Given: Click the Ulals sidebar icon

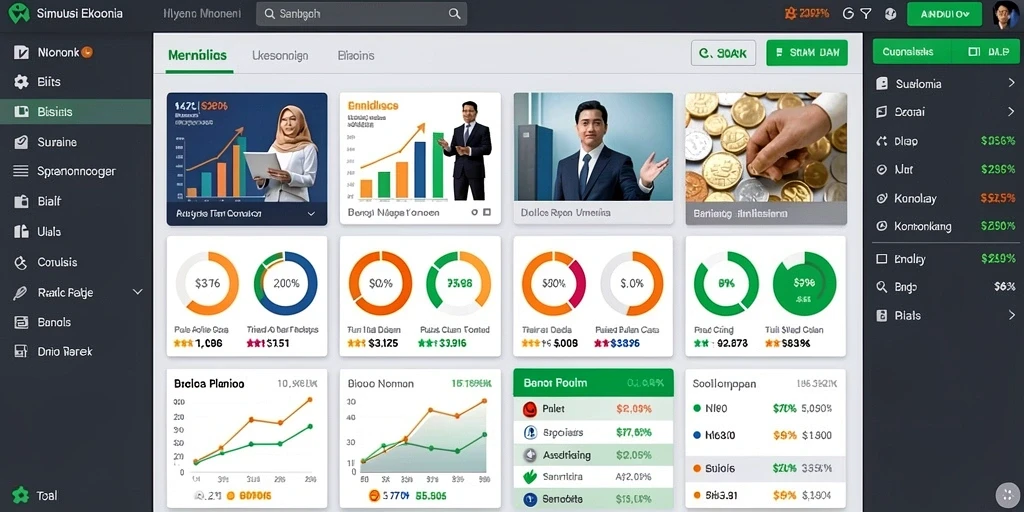Looking at the screenshot, I should [x=21, y=231].
